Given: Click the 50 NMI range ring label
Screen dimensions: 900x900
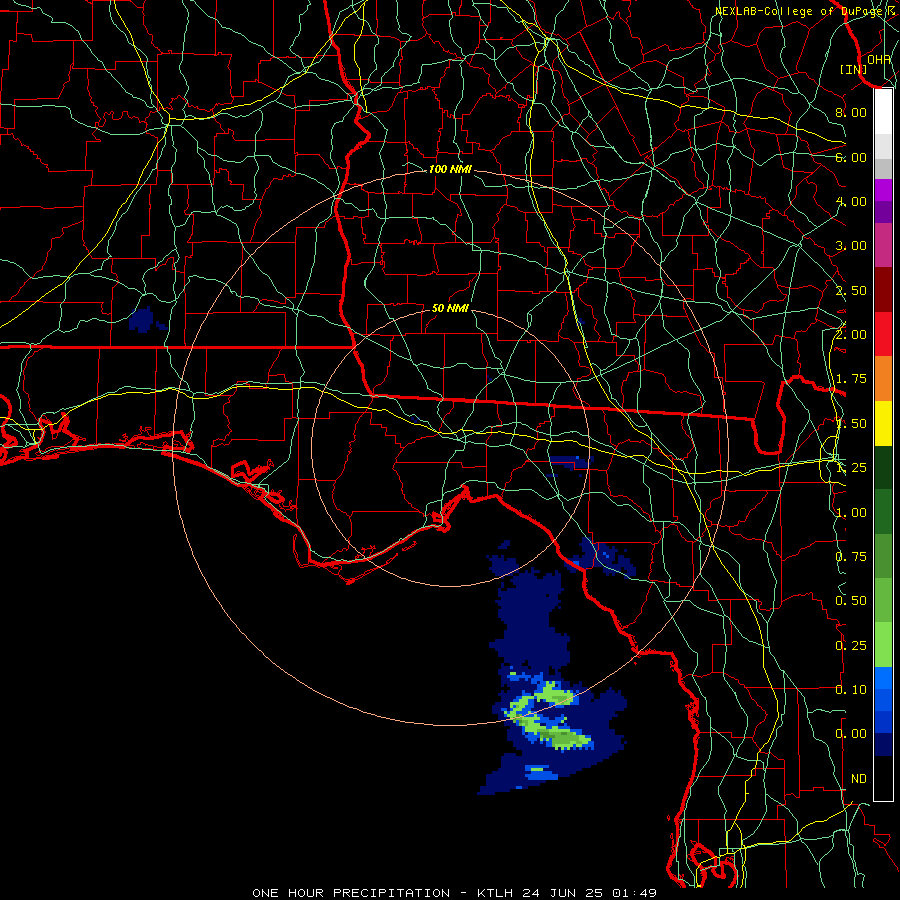Looking at the screenshot, I should 450,308.
